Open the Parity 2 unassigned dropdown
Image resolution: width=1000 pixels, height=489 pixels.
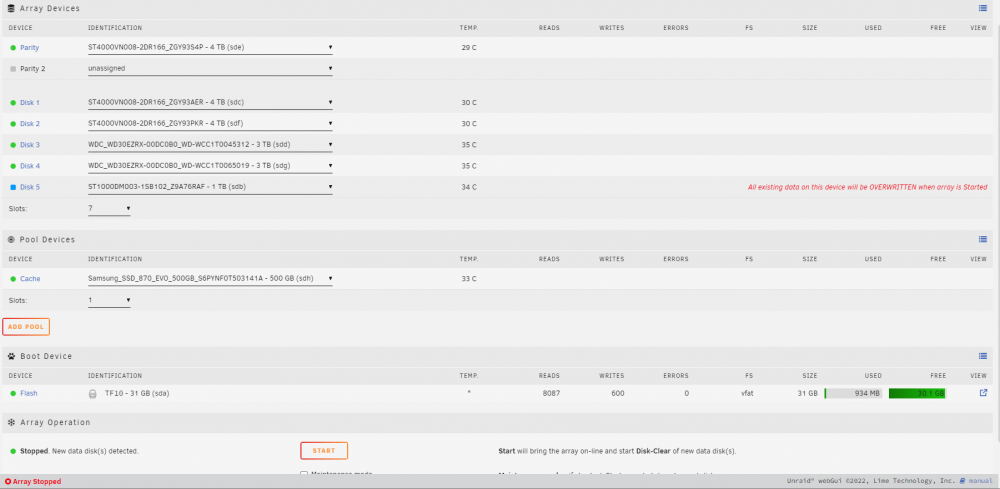click(x=210, y=68)
